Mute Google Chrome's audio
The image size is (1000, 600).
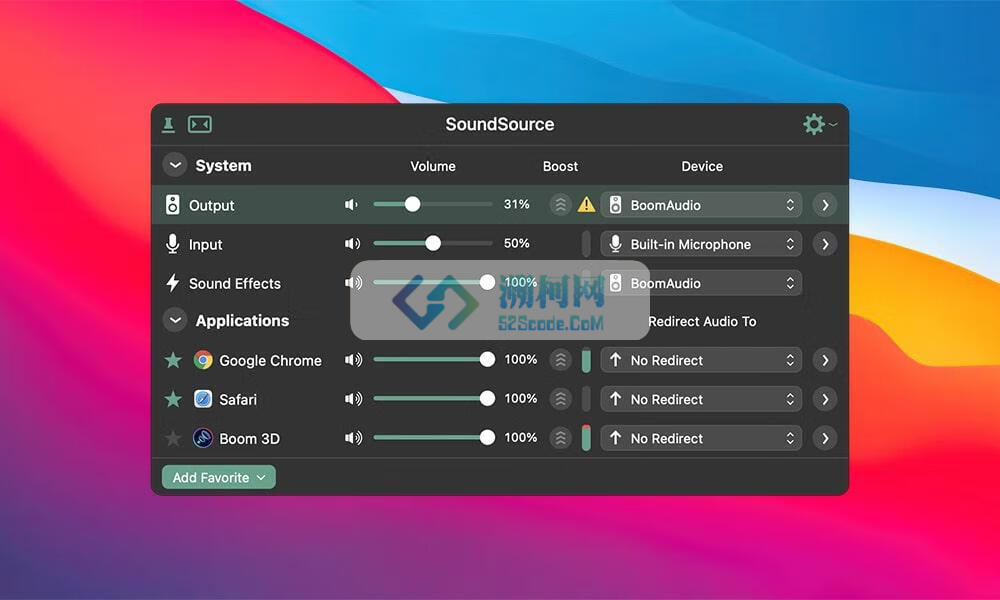pos(353,360)
